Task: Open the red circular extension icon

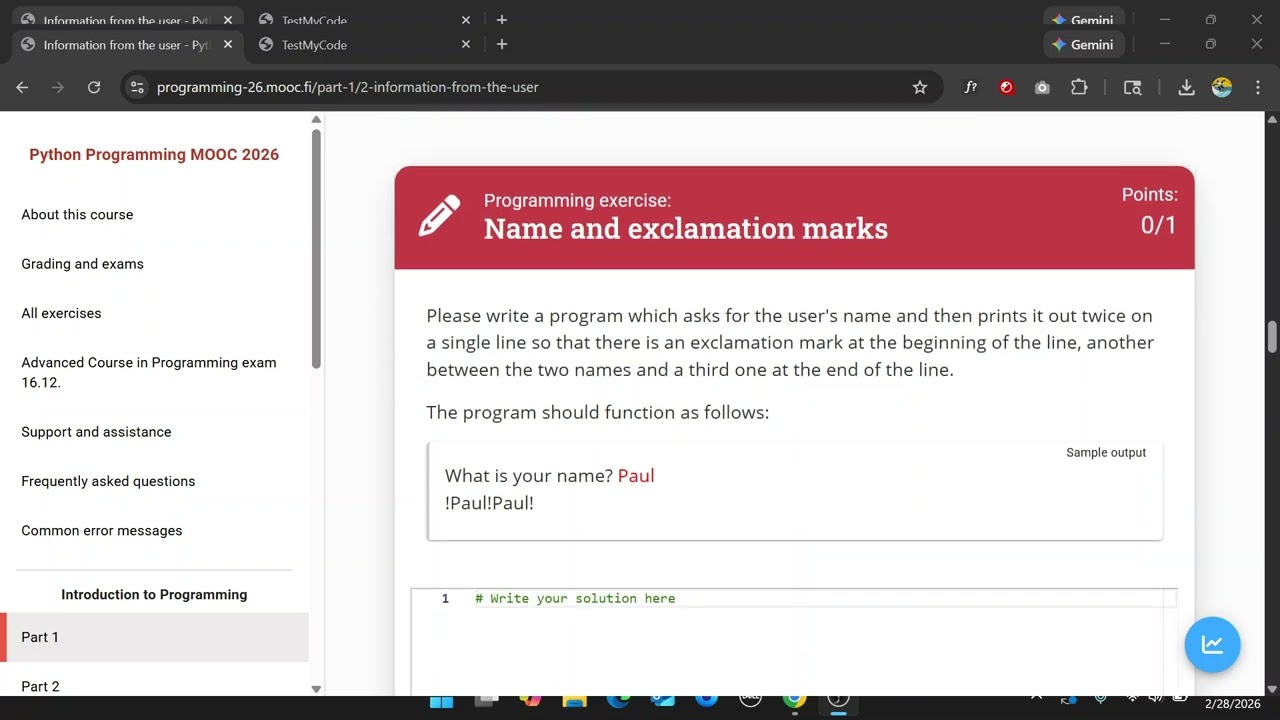Action: pos(1006,87)
